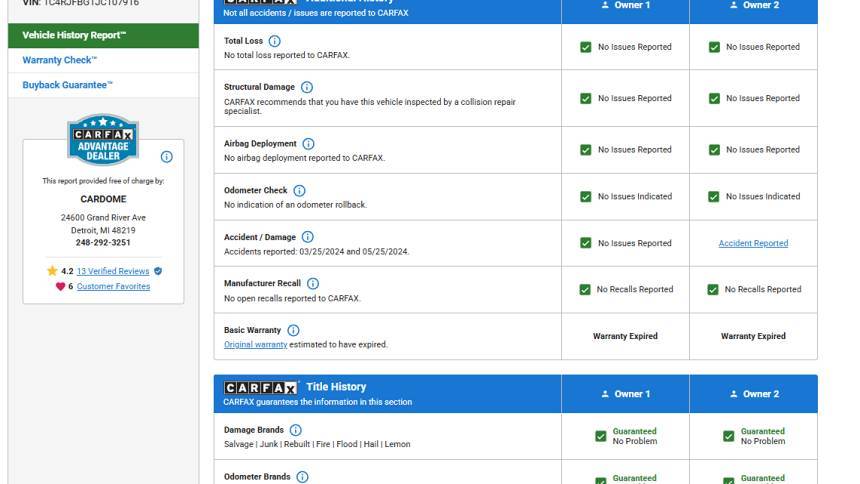Click the Owner 1 Warranty Expired cell
The image size is (860, 484).
625,336
